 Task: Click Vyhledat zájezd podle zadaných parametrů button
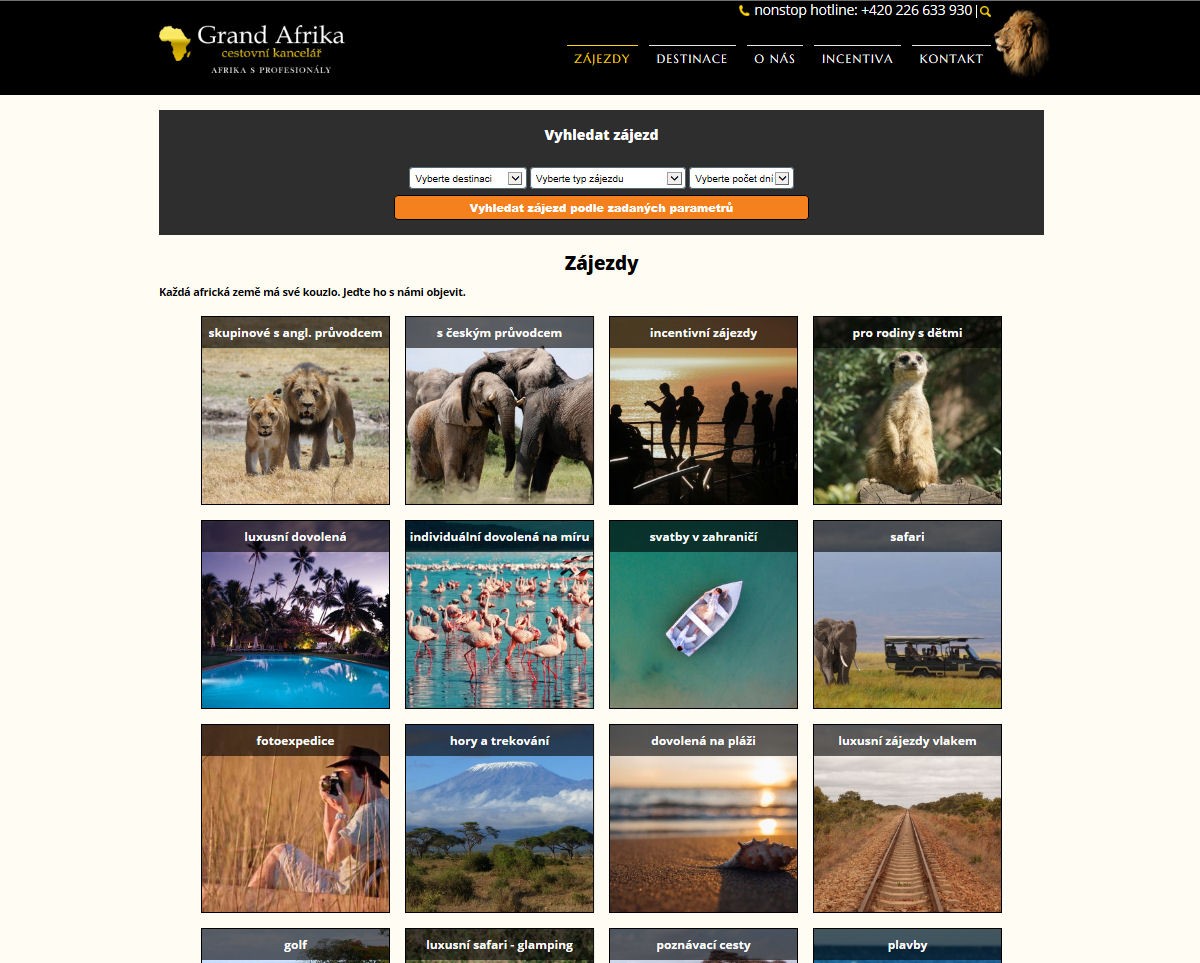601,208
